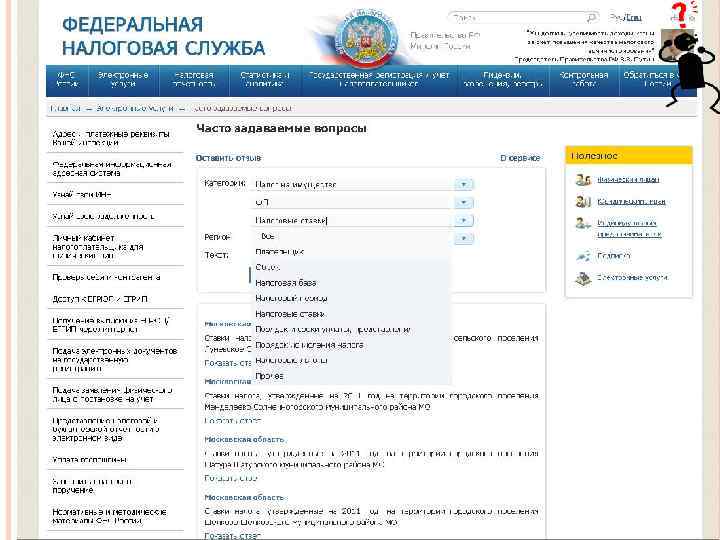The image size is (720, 540).
Task: Open Адрес и платежные реквизиты инспекции
Action: click(115, 138)
